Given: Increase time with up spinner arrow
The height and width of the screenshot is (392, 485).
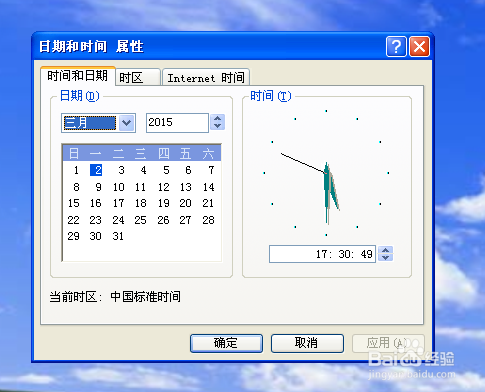Looking at the screenshot, I should click(386, 250).
